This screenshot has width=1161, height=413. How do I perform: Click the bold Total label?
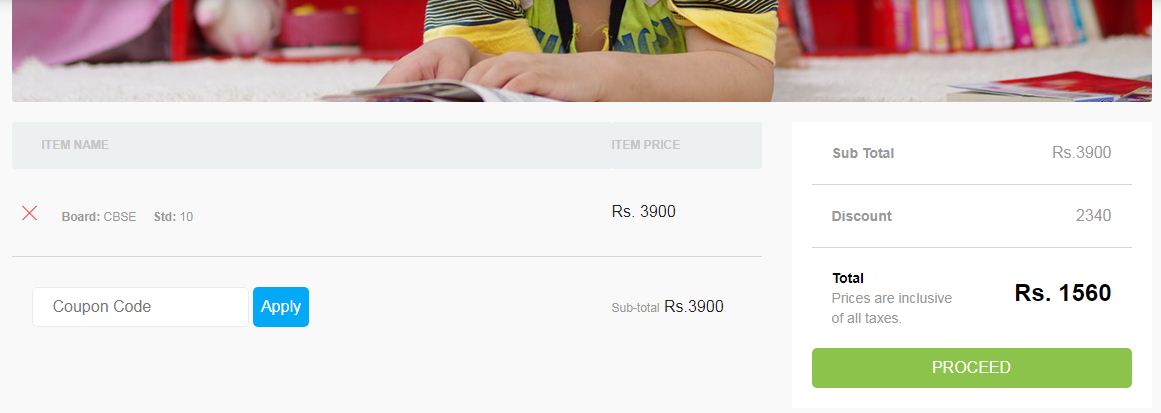[x=848, y=278]
